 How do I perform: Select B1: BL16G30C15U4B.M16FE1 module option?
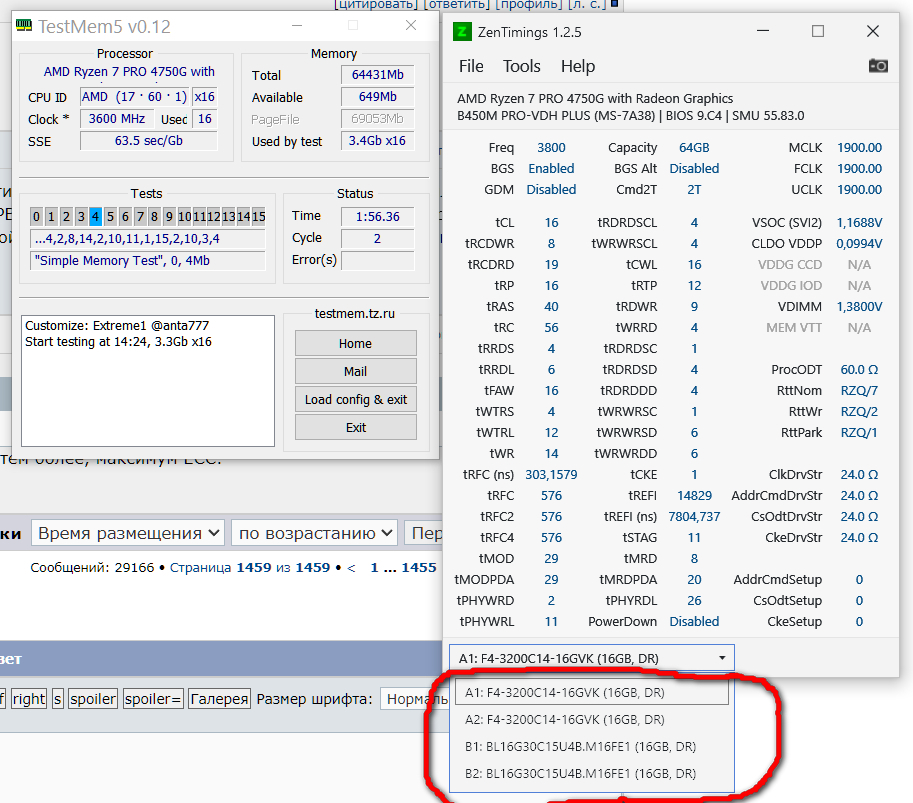[x=592, y=747]
